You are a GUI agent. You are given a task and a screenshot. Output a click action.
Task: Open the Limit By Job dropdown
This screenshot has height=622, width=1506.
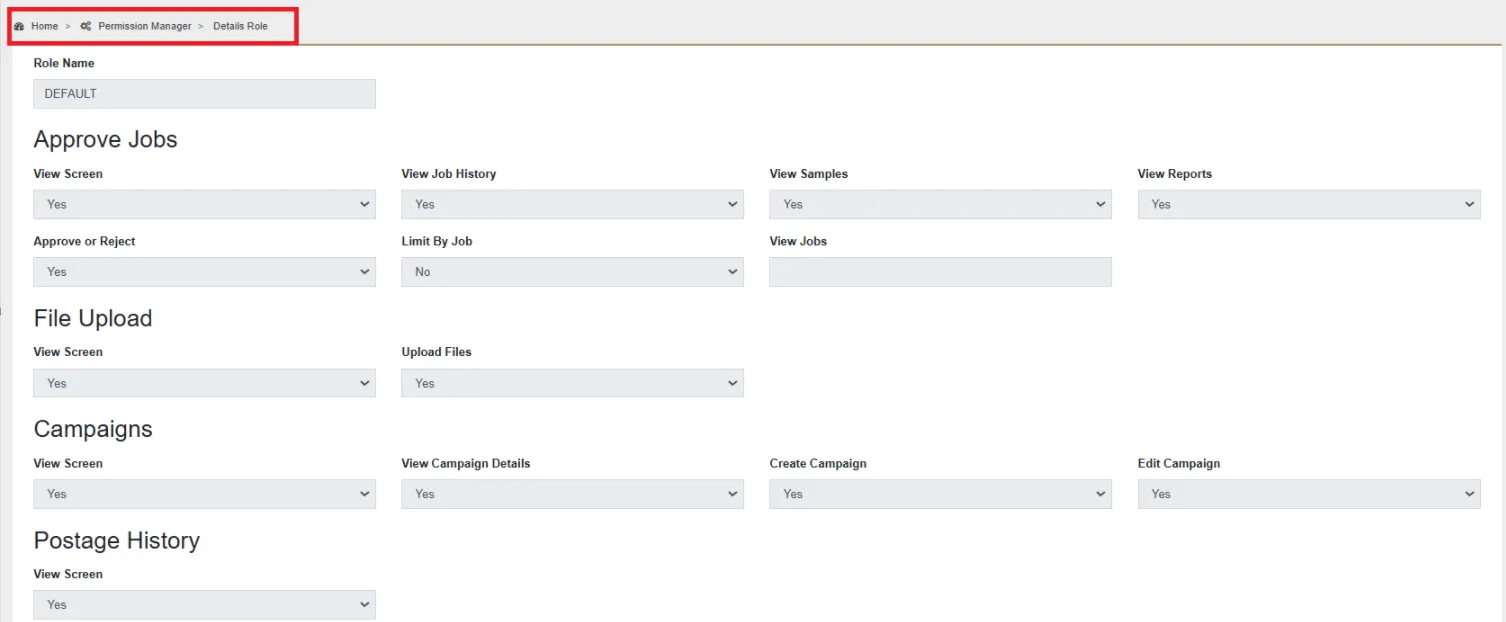click(572, 272)
